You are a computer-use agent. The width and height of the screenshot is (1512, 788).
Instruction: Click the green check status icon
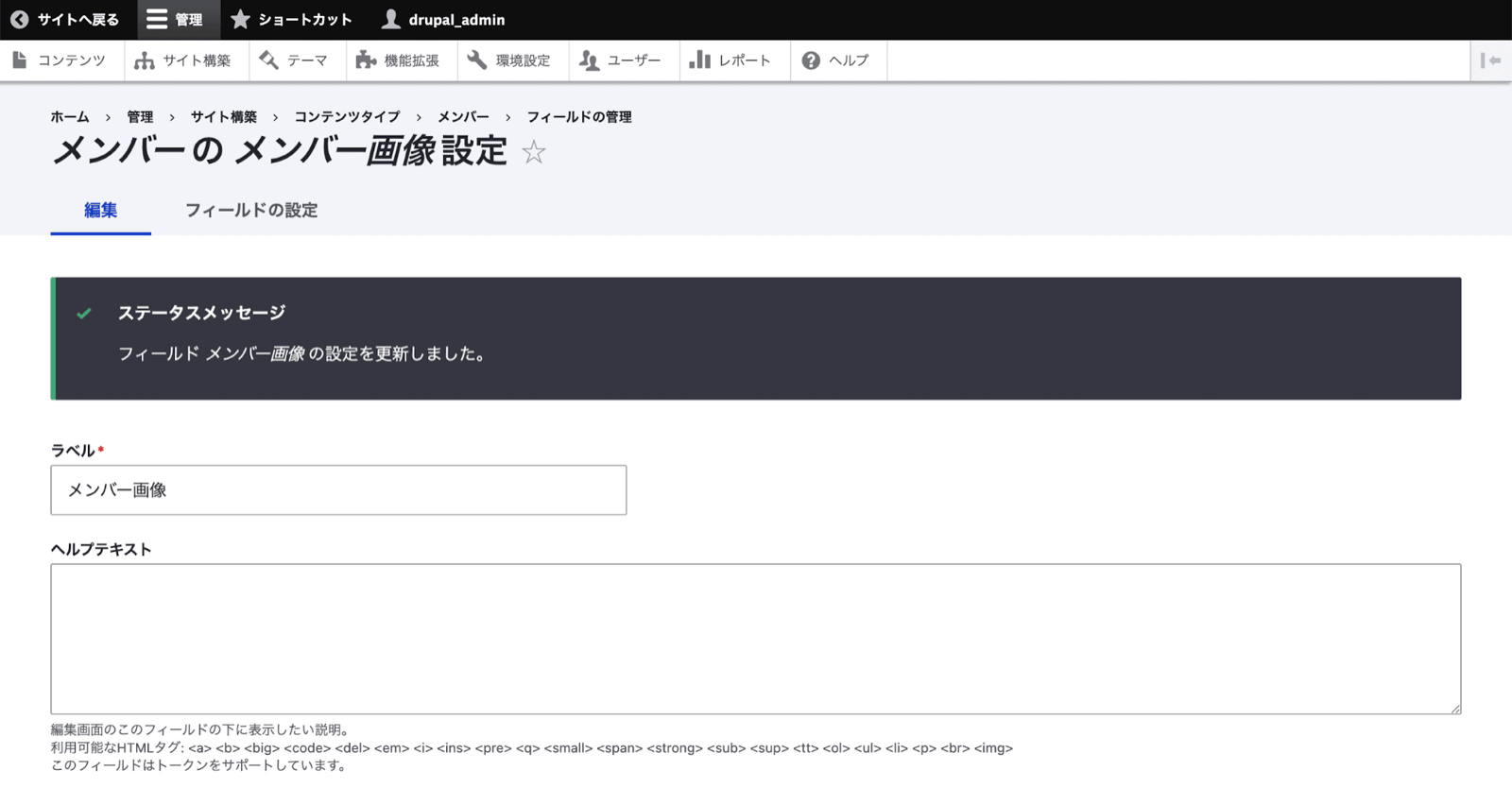pos(84,313)
